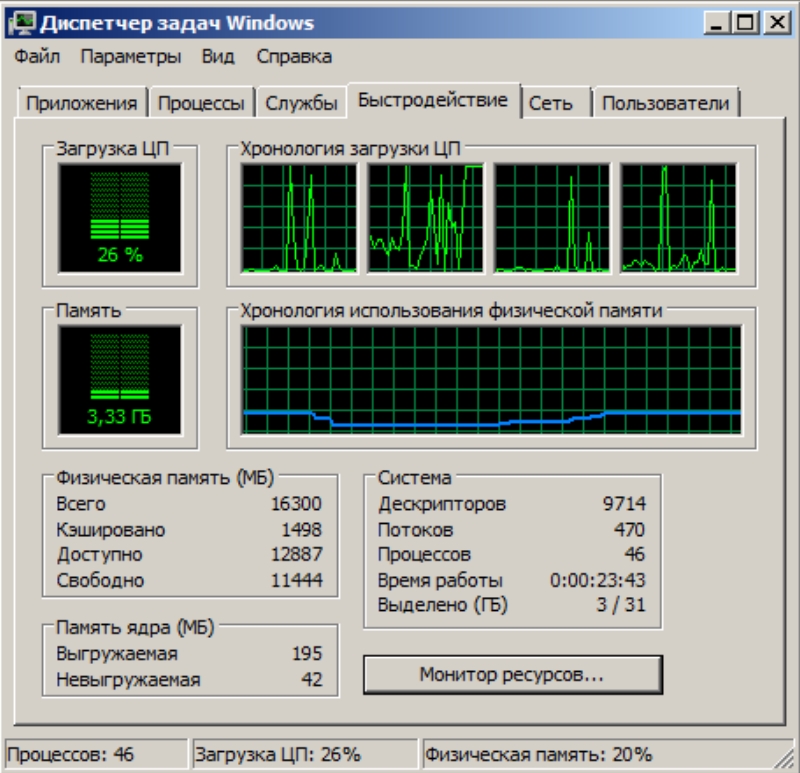
Task: Click the Всего value 16300
Action: coord(296,504)
